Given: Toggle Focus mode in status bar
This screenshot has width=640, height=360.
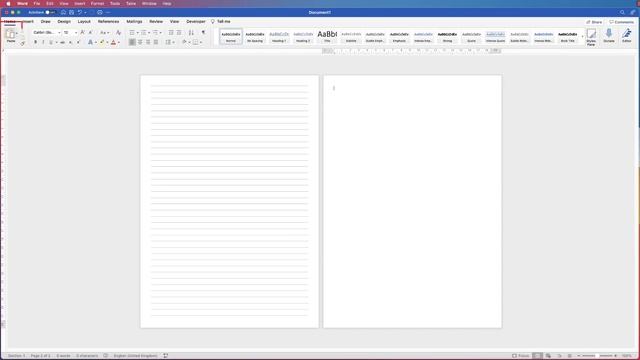Looking at the screenshot, I should [521, 356].
